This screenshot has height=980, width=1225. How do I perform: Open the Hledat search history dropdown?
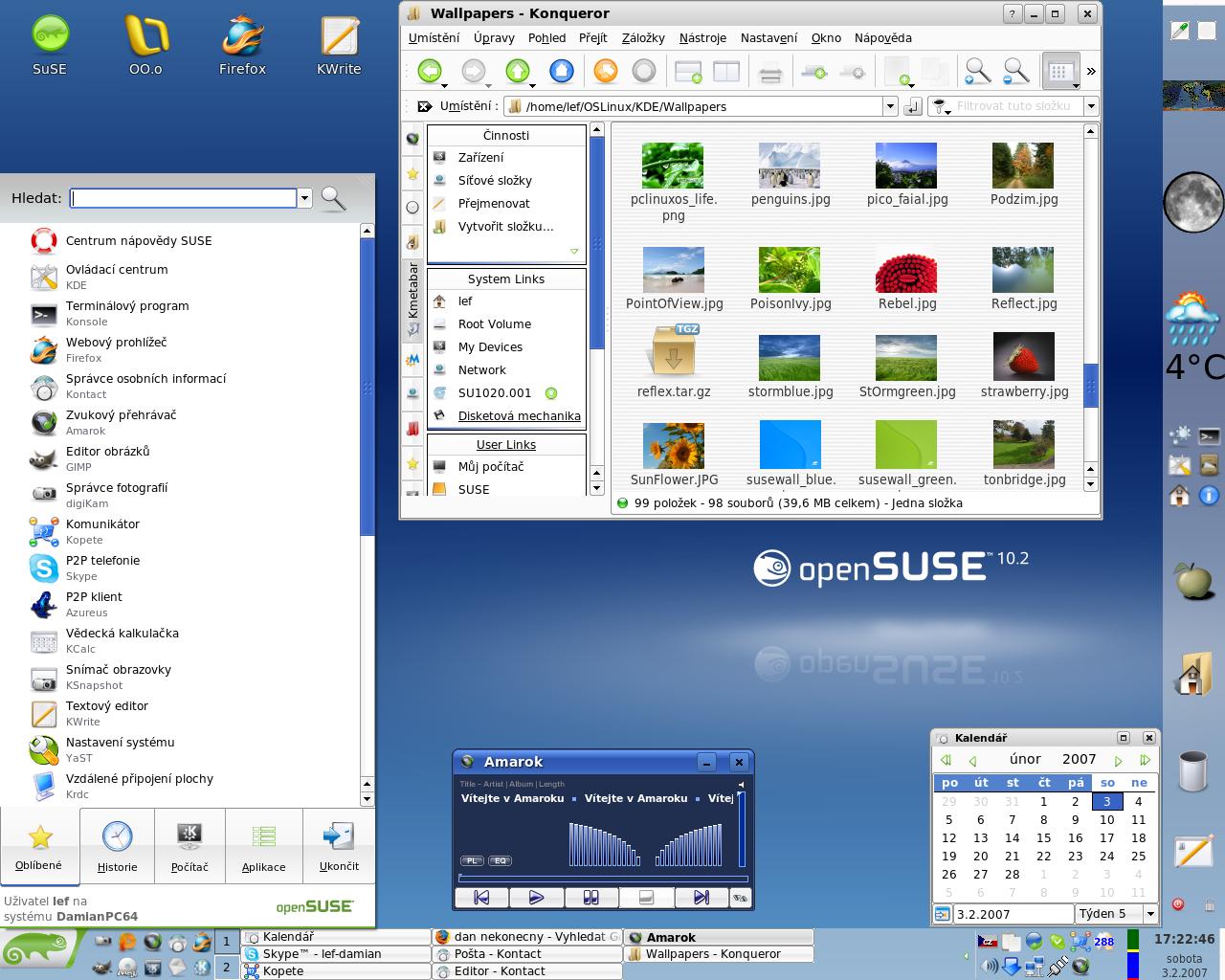point(305,198)
